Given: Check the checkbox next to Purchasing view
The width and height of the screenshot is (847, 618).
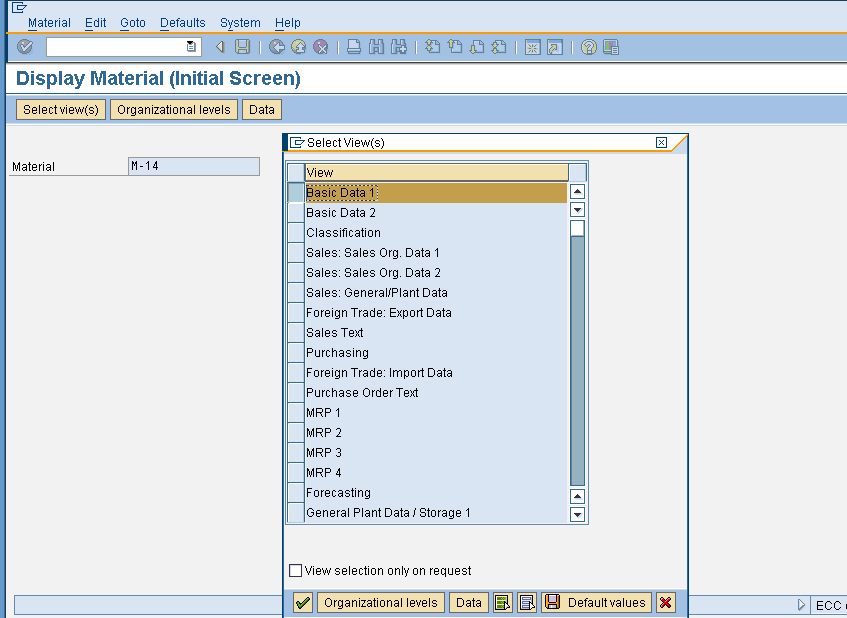Looking at the screenshot, I should tap(295, 352).
